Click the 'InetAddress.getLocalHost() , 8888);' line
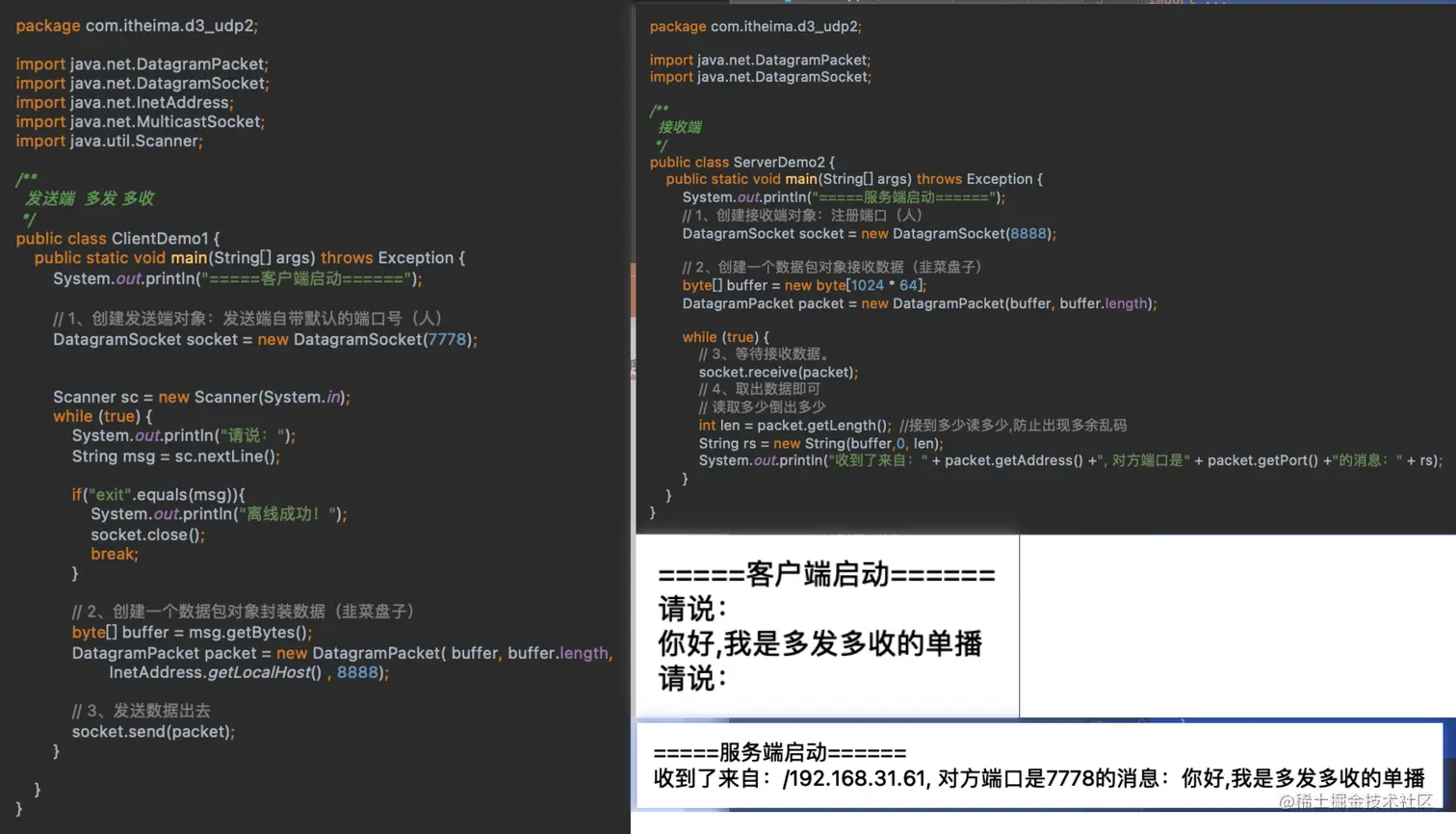The height and width of the screenshot is (834, 1456). click(x=249, y=672)
